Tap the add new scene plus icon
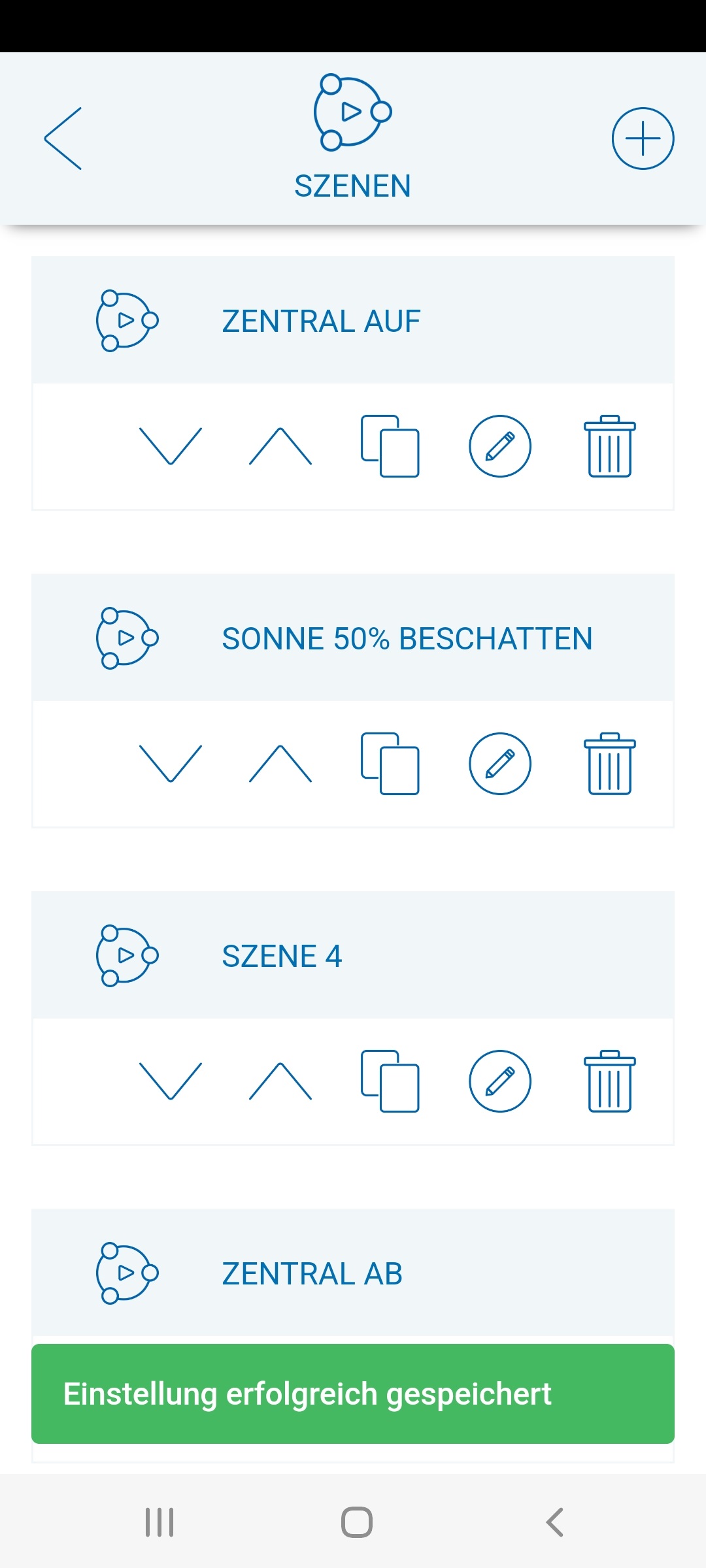Image resolution: width=706 pixels, height=1568 pixels. pos(643,139)
